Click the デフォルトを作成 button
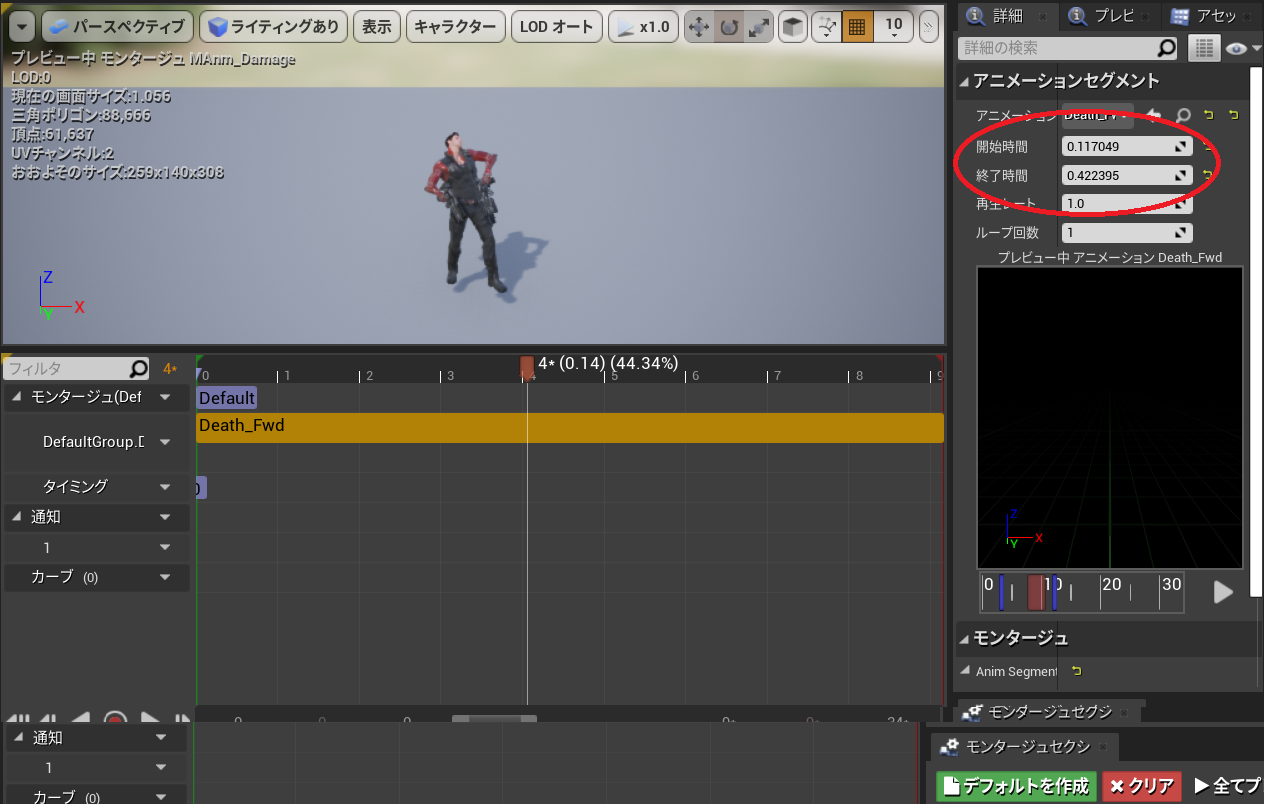The image size is (1264, 804). coord(1016,786)
